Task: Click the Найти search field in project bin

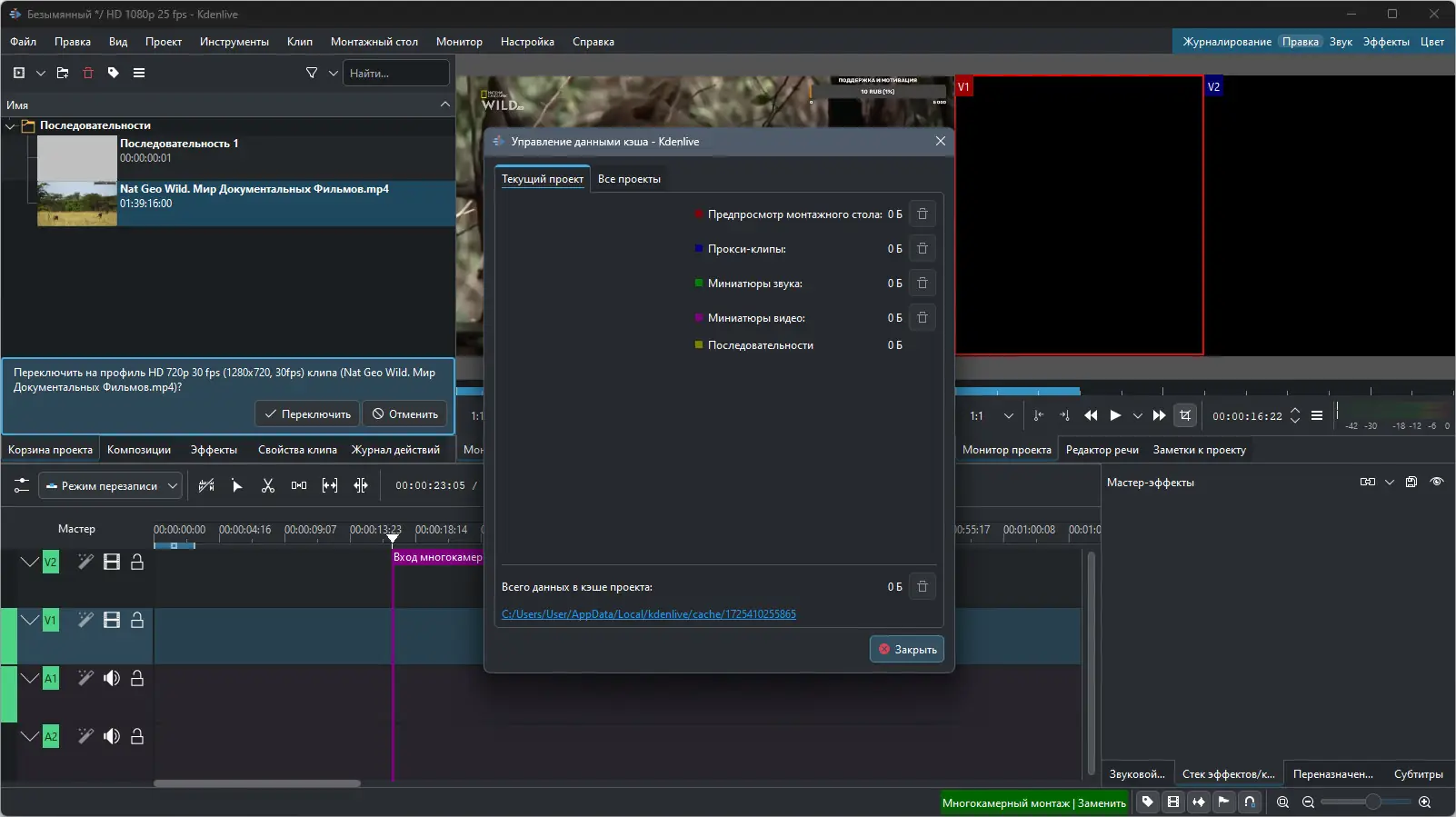Action: tap(395, 73)
